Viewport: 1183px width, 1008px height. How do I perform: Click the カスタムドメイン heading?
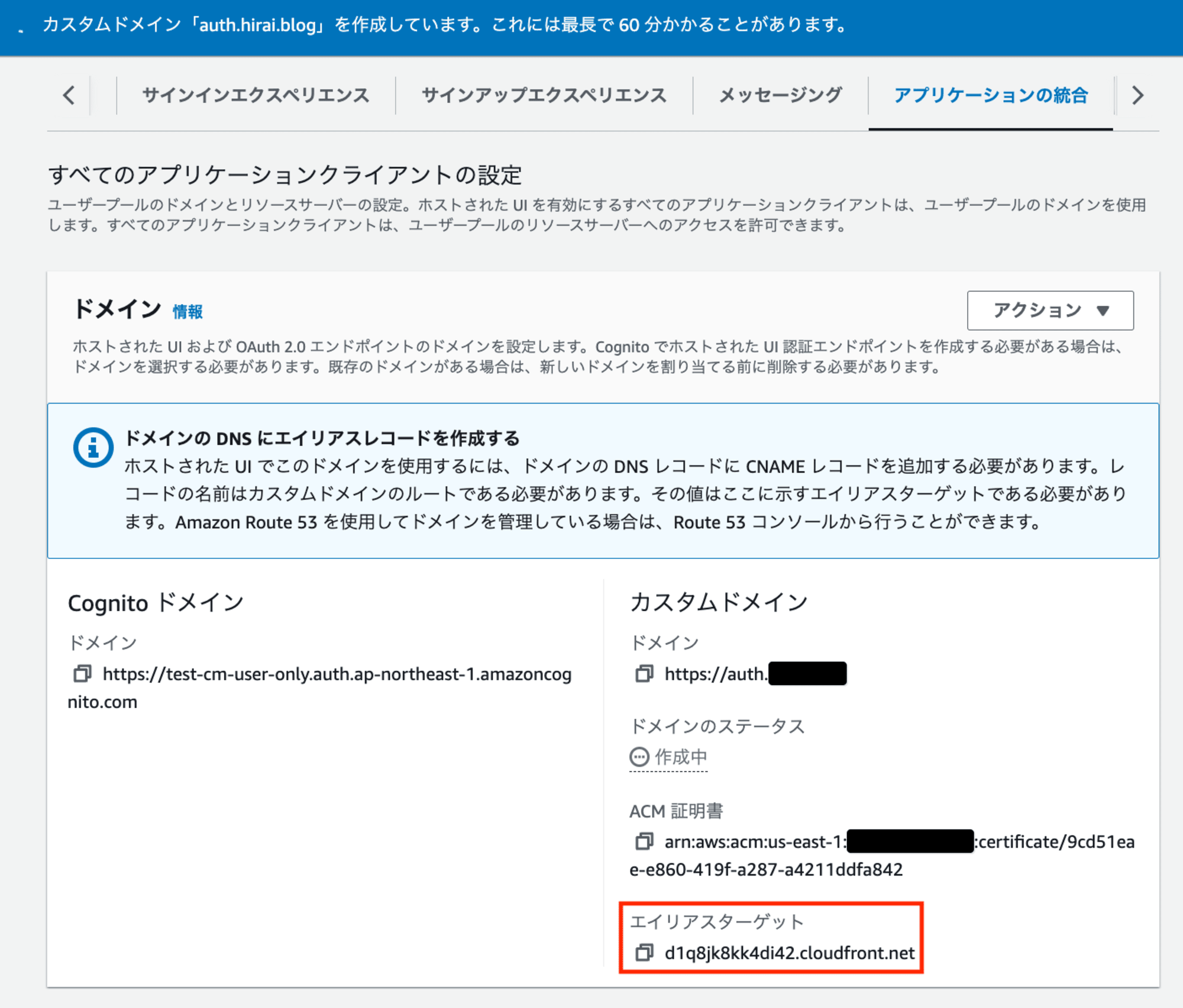[x=719, y=602]
